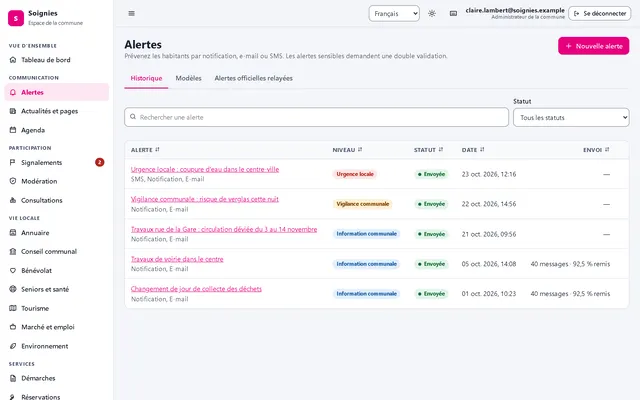Click the 'Vigilance communale' level badge
The height and width of the screenshot is (400, 640).
tap(362, 204)
